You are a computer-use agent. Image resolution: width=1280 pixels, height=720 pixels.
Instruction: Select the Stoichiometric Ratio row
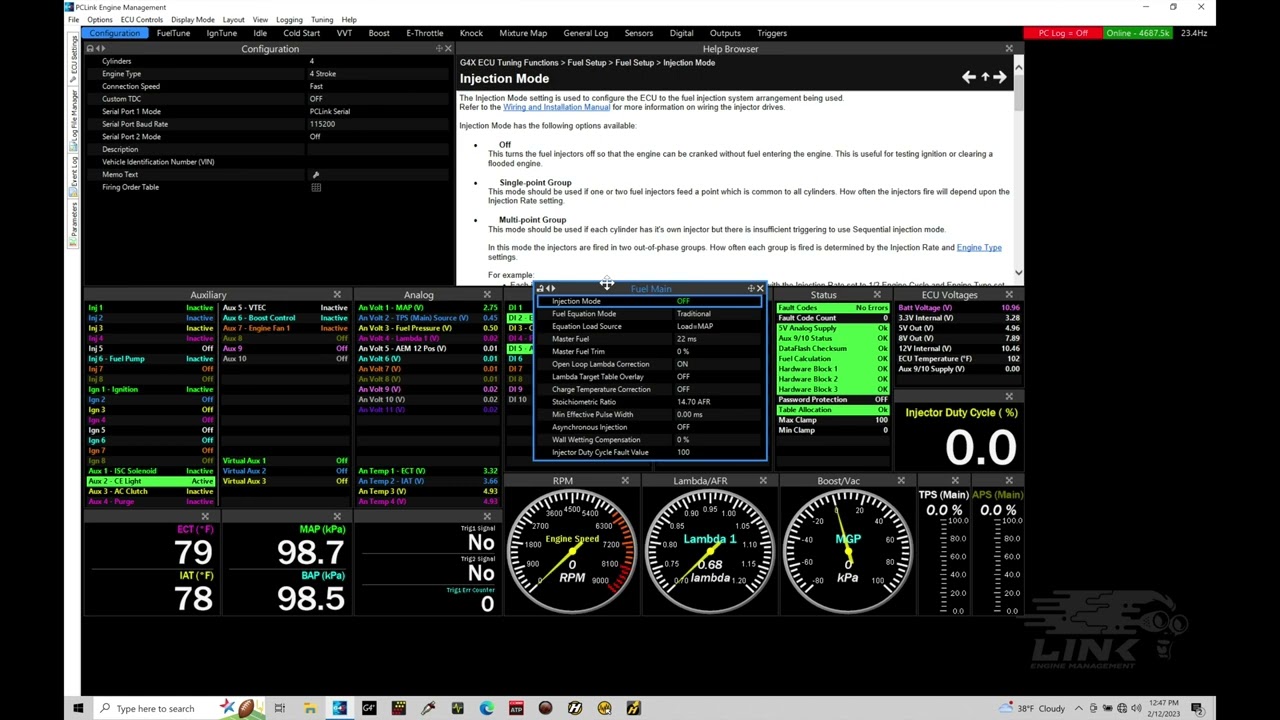pyautogui.click(x=650, y=402)
